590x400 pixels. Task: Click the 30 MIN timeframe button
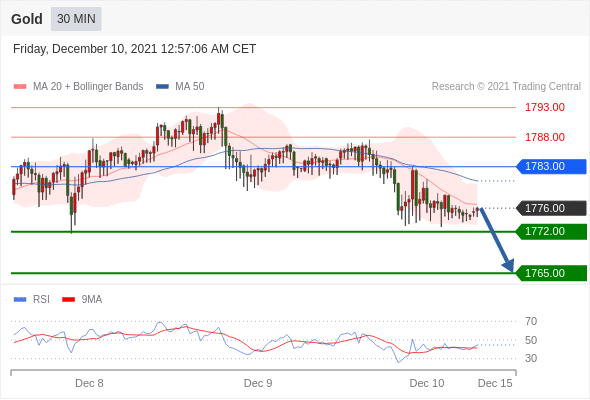point(76,19)
